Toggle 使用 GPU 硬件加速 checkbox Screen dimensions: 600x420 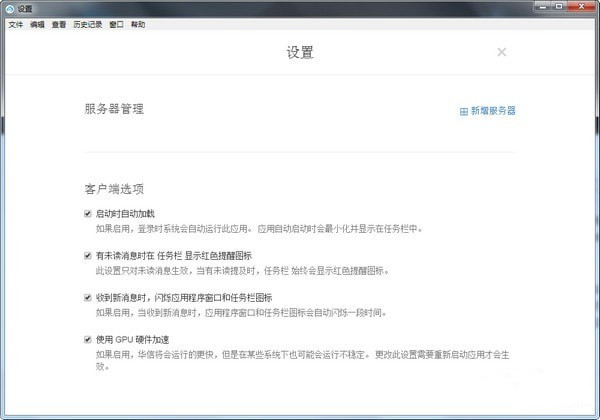pos(88,339)
